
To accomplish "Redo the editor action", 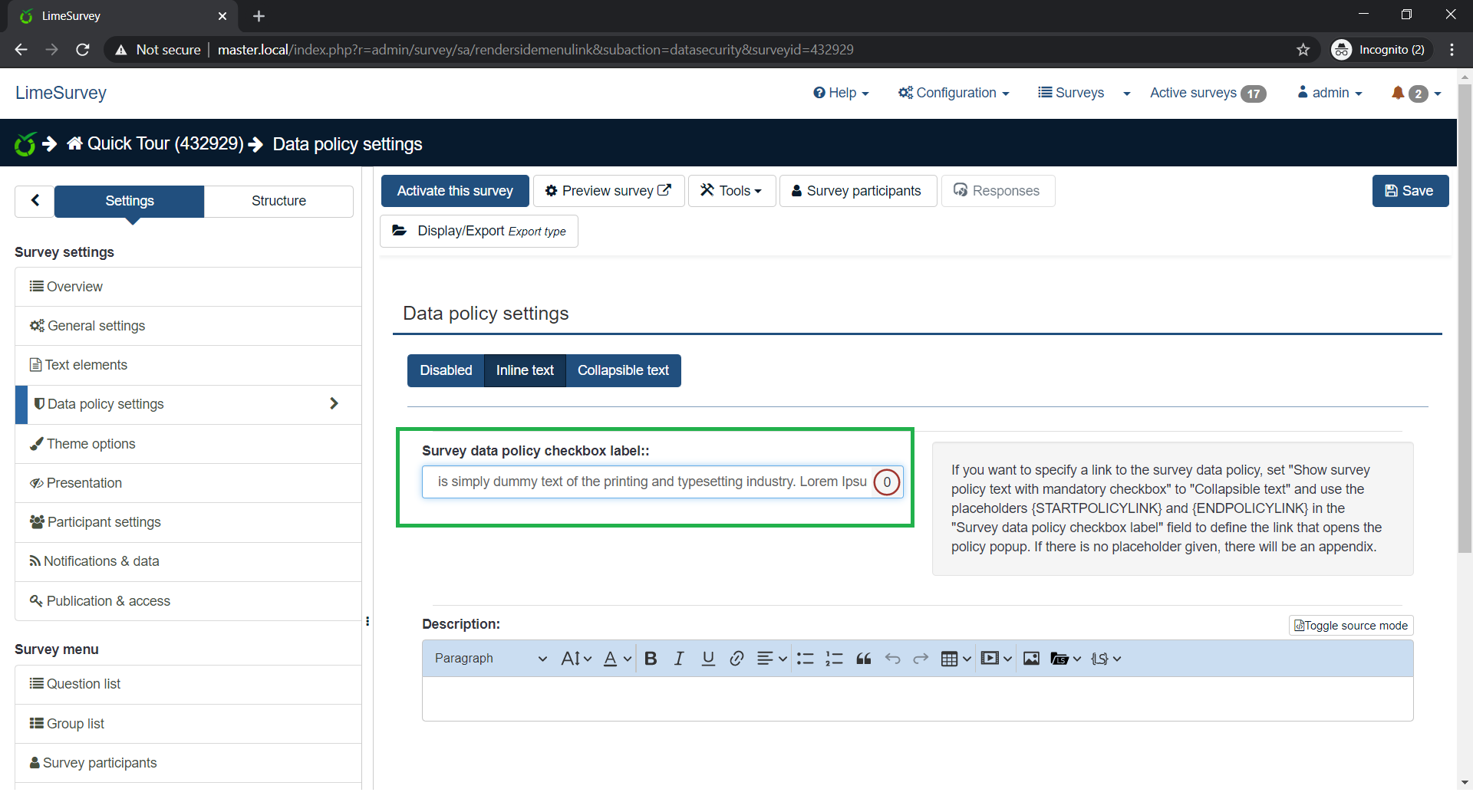I will click(x=921, y=659).
